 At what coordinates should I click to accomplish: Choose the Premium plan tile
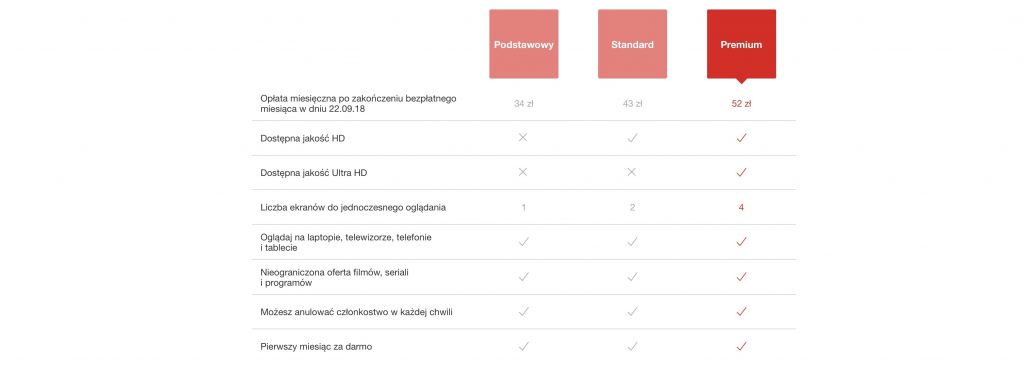pos(741,46)
